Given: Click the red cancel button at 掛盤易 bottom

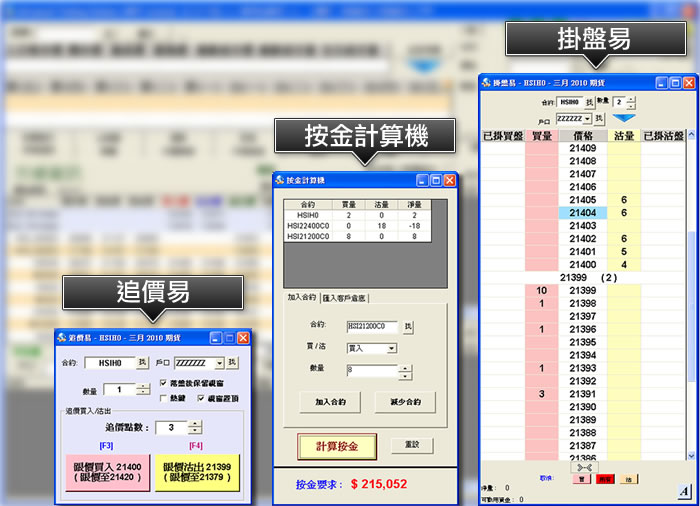Looking at the screenshot, I should tap(603, 480).
